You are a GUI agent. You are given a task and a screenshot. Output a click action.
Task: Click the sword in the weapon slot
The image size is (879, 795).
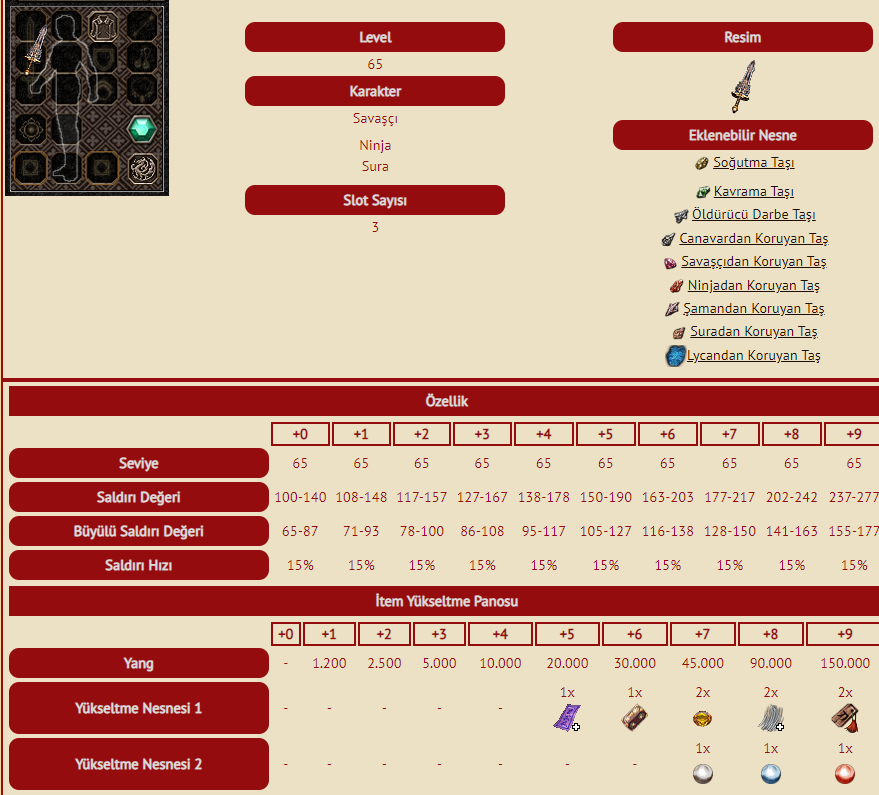pos(35,50)
